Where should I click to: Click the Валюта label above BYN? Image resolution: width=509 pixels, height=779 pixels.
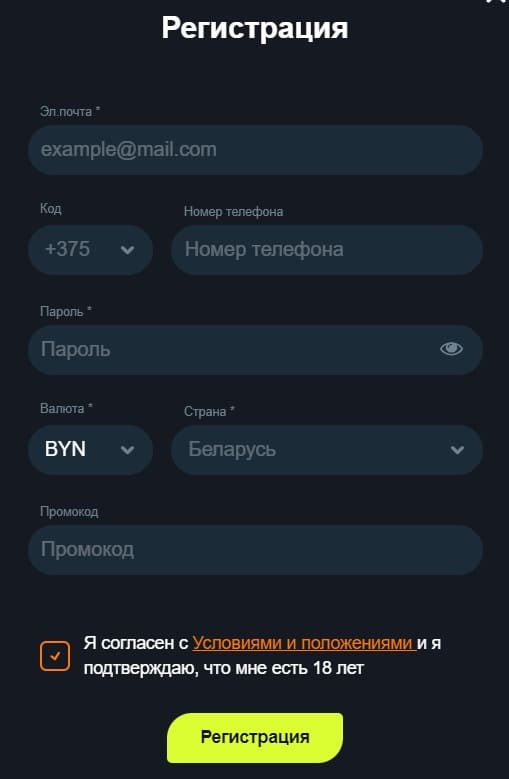67,409
